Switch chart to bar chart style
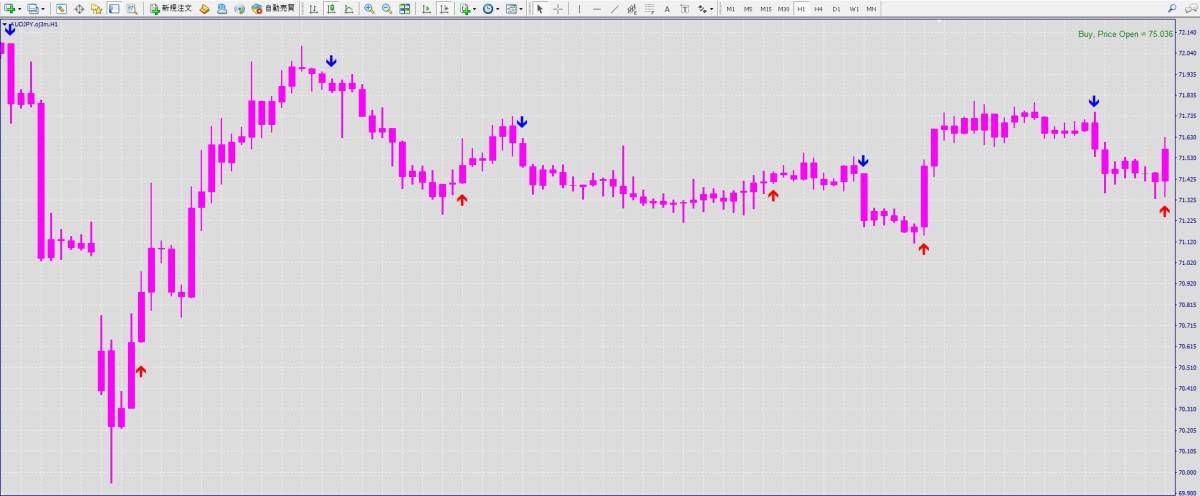 click(313, 9)
